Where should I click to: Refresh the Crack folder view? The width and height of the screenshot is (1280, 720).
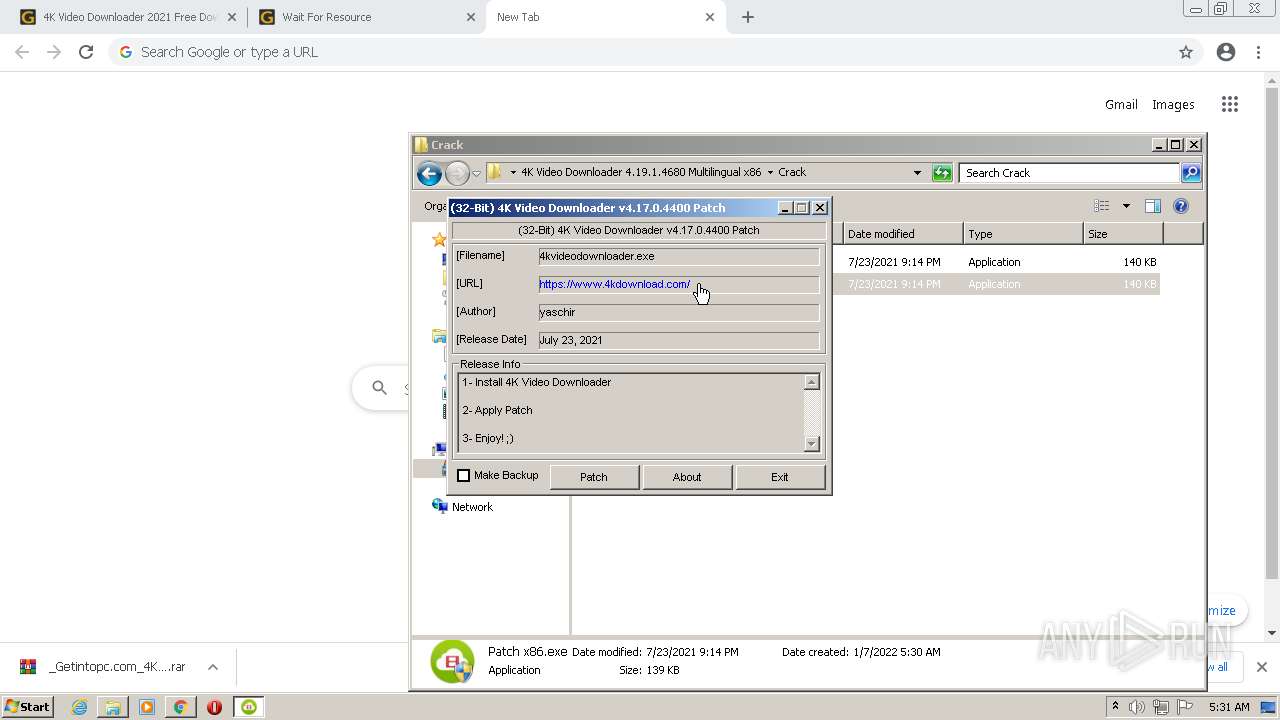click(942, 173)
